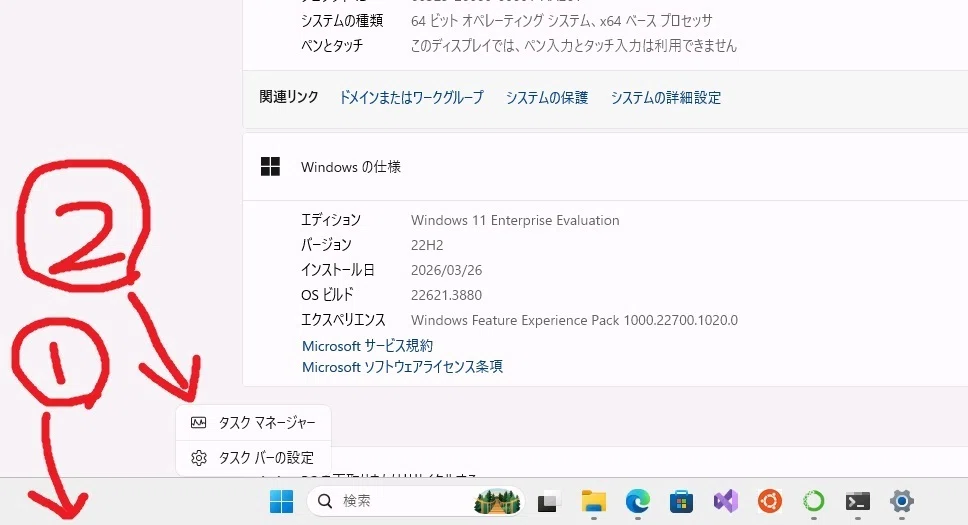
Task: Launch Visual Studio from the taskbar
Action: (726, 502)
